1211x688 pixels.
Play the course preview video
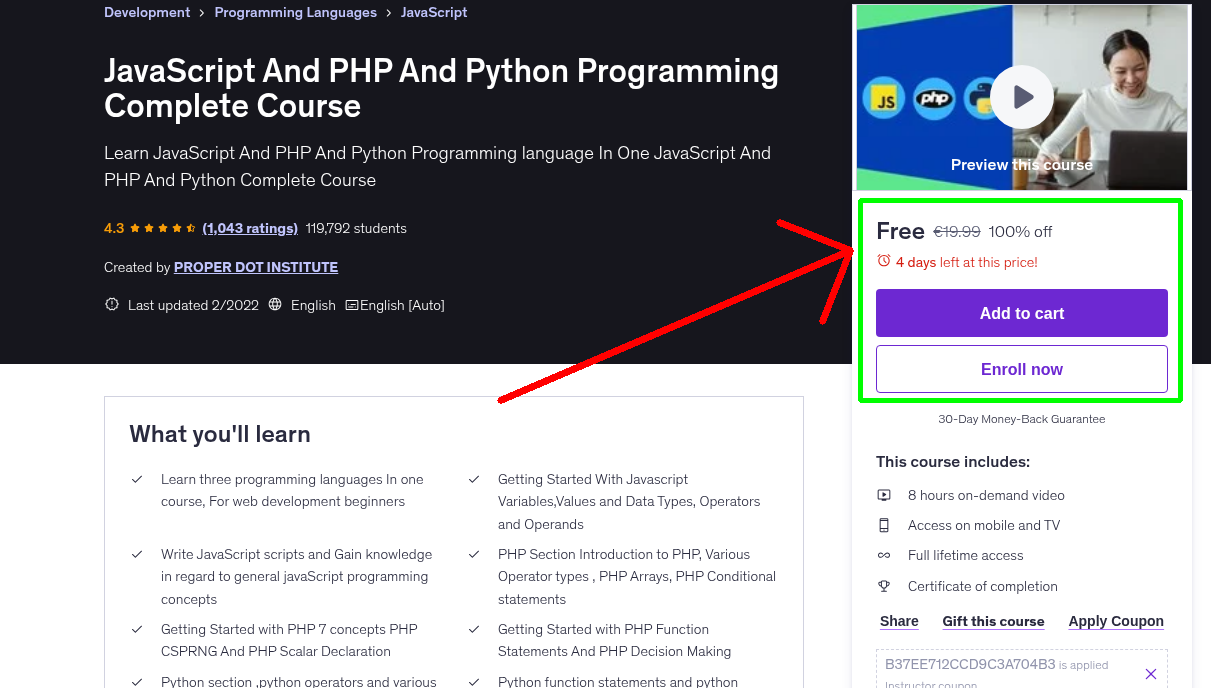point(1021,96)
